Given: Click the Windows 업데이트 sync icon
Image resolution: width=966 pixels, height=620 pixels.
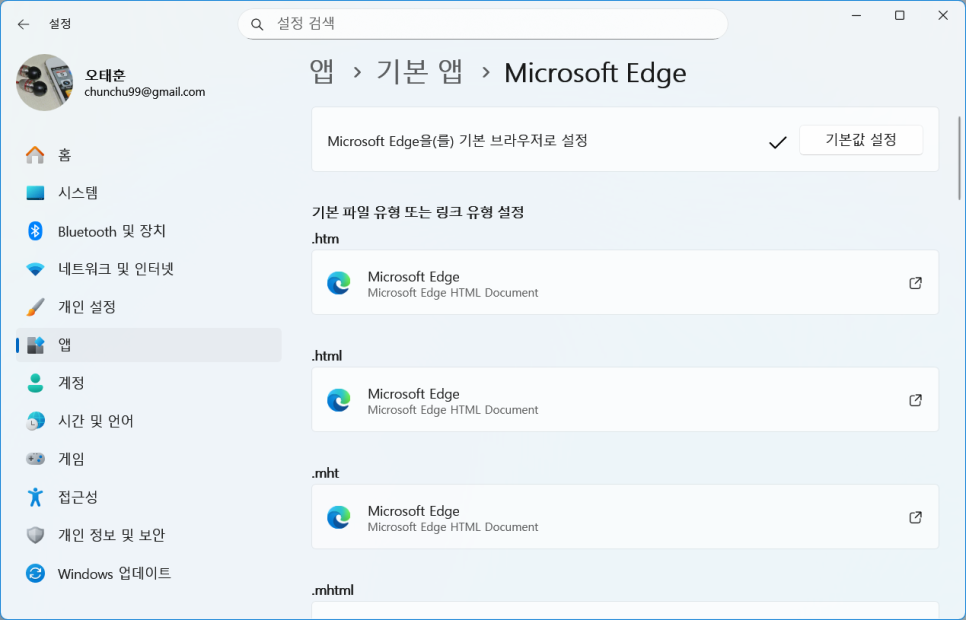Looking at the screenshot, I should point(35,573).
